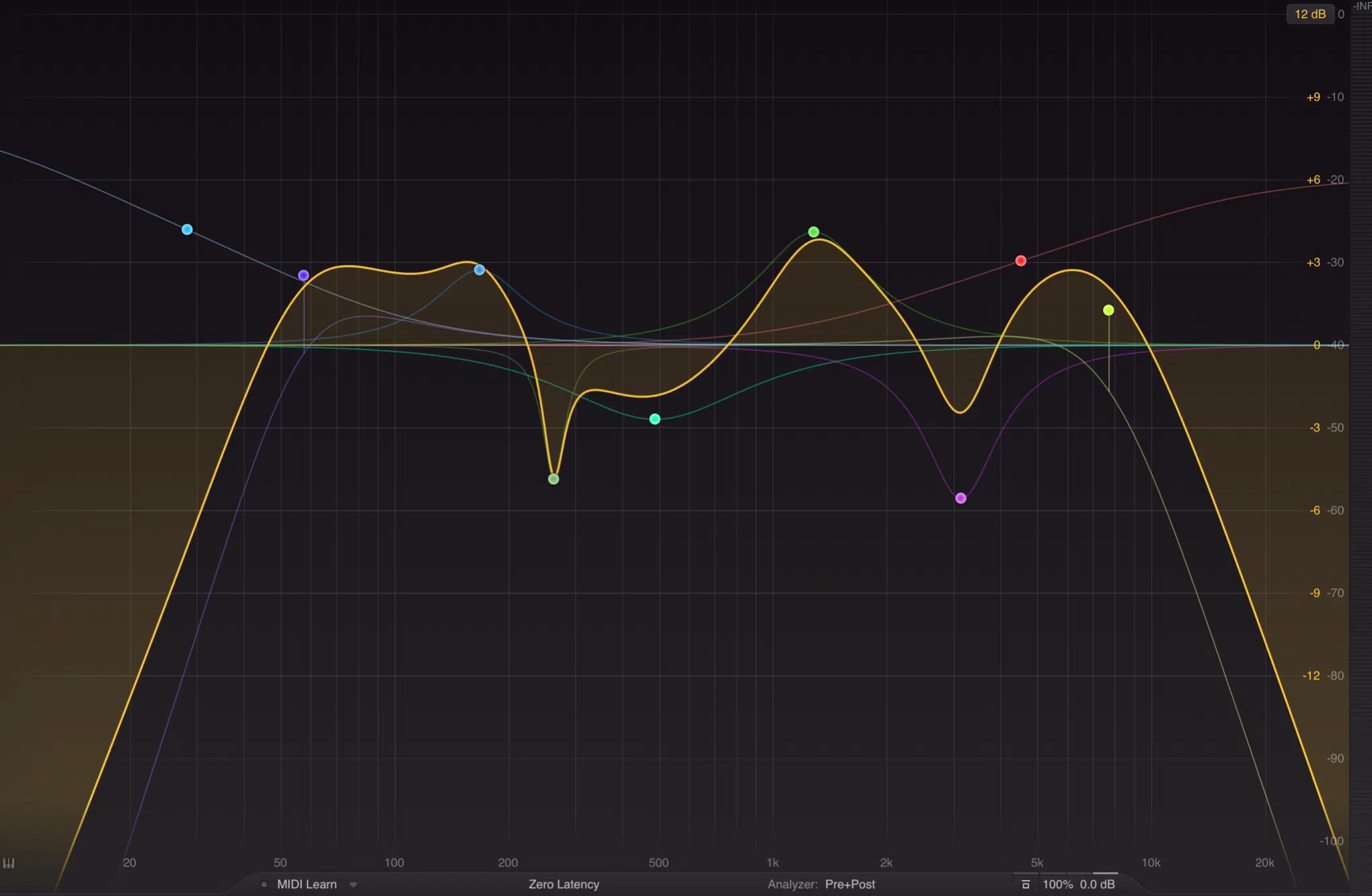
Task: Select the teal band node near 500 Hz
Action: tap(655, 419)
